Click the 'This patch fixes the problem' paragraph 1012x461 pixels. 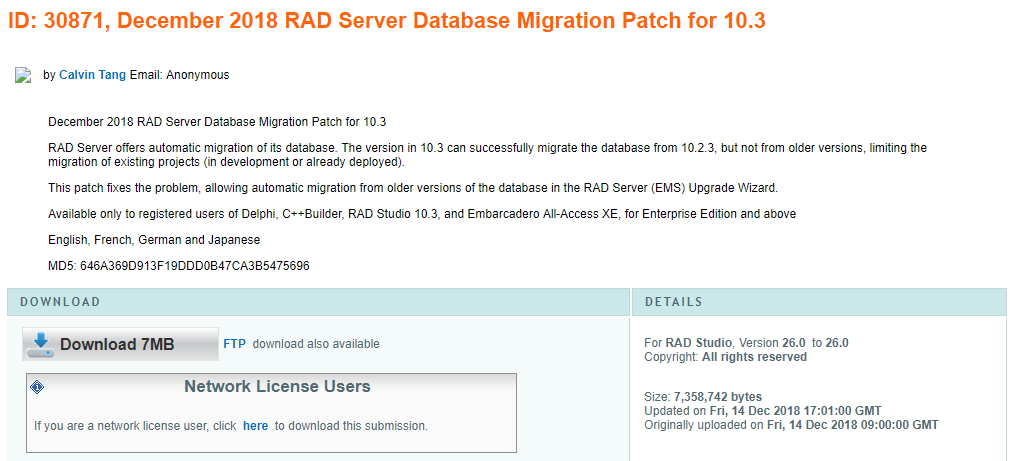click(x=414, y=189)
